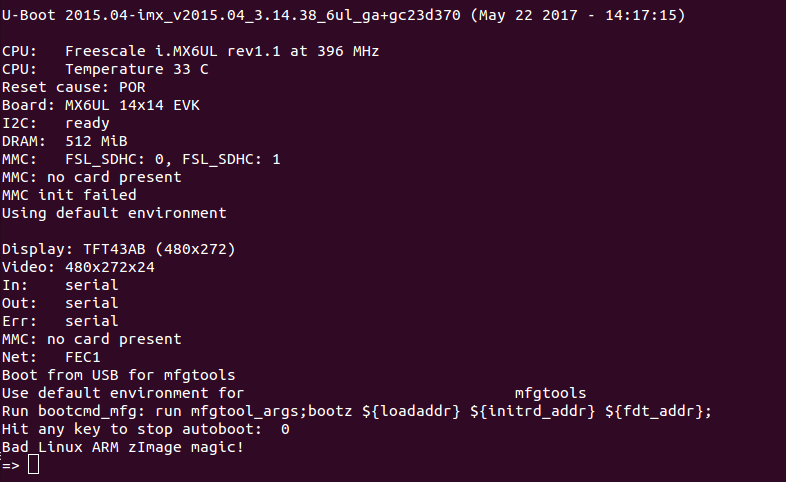Click the 'In: serial' line

point(60,285)
